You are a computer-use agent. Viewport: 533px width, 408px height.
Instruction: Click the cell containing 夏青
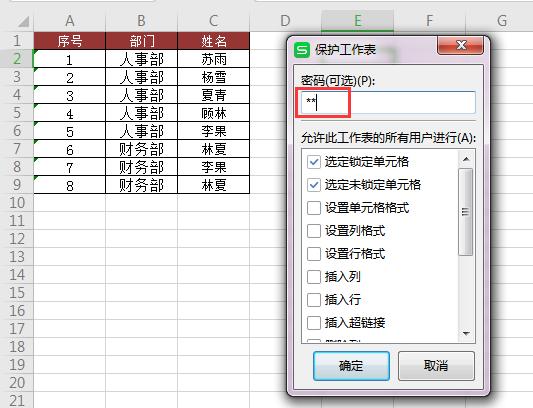(x=213, y=95)
